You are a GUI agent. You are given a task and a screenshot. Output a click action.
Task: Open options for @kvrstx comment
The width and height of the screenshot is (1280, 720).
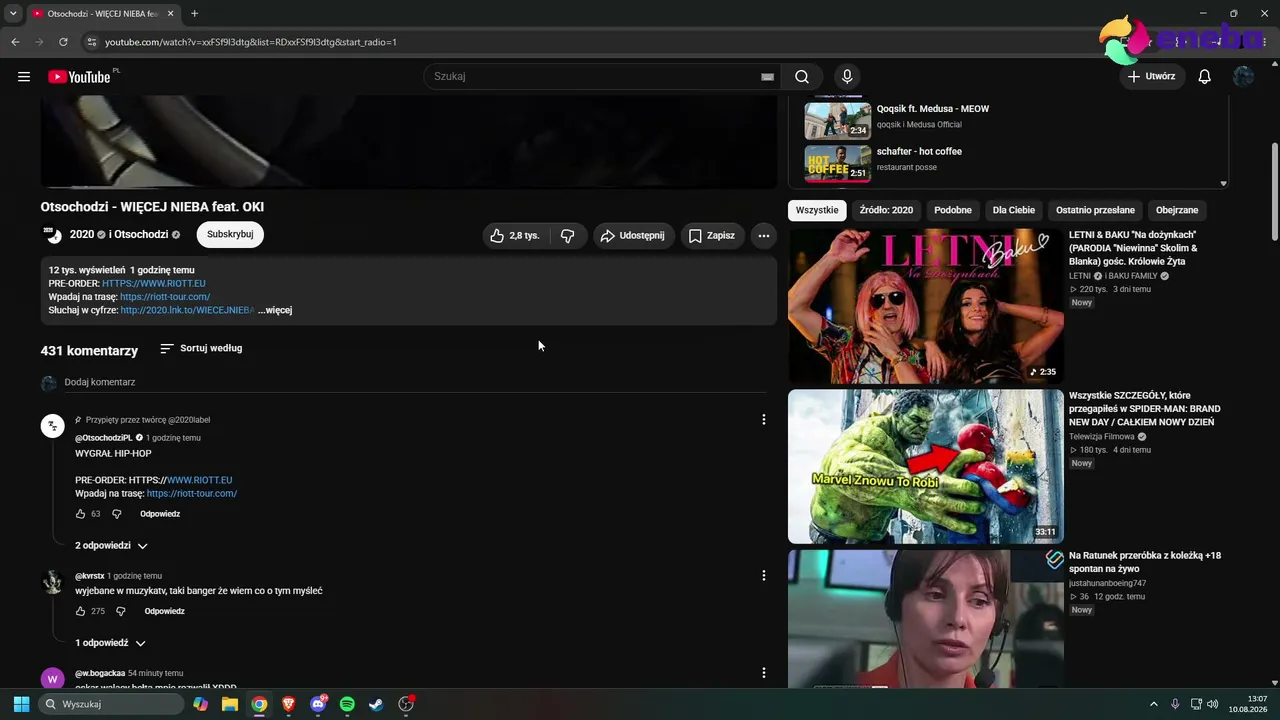coord(764,576)
